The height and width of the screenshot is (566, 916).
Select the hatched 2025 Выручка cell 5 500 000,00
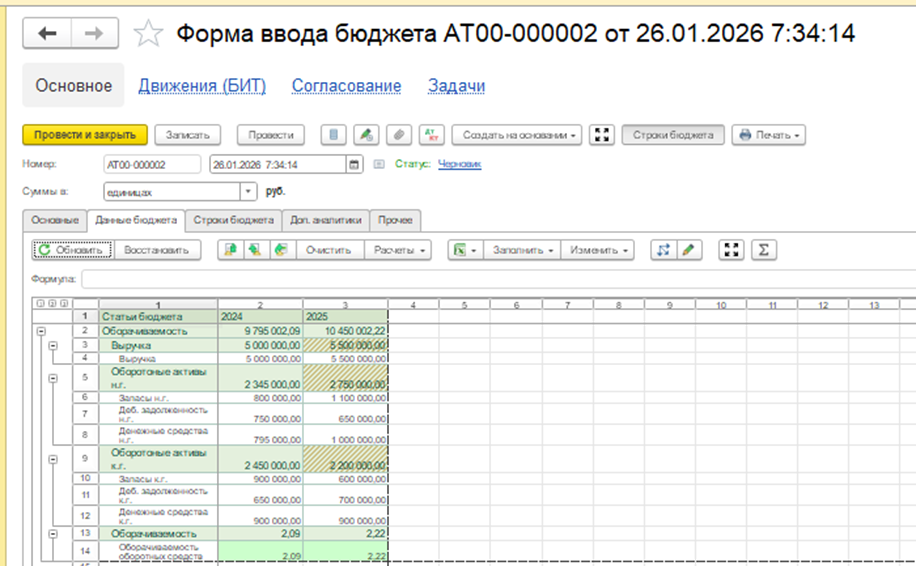[345, 344]
